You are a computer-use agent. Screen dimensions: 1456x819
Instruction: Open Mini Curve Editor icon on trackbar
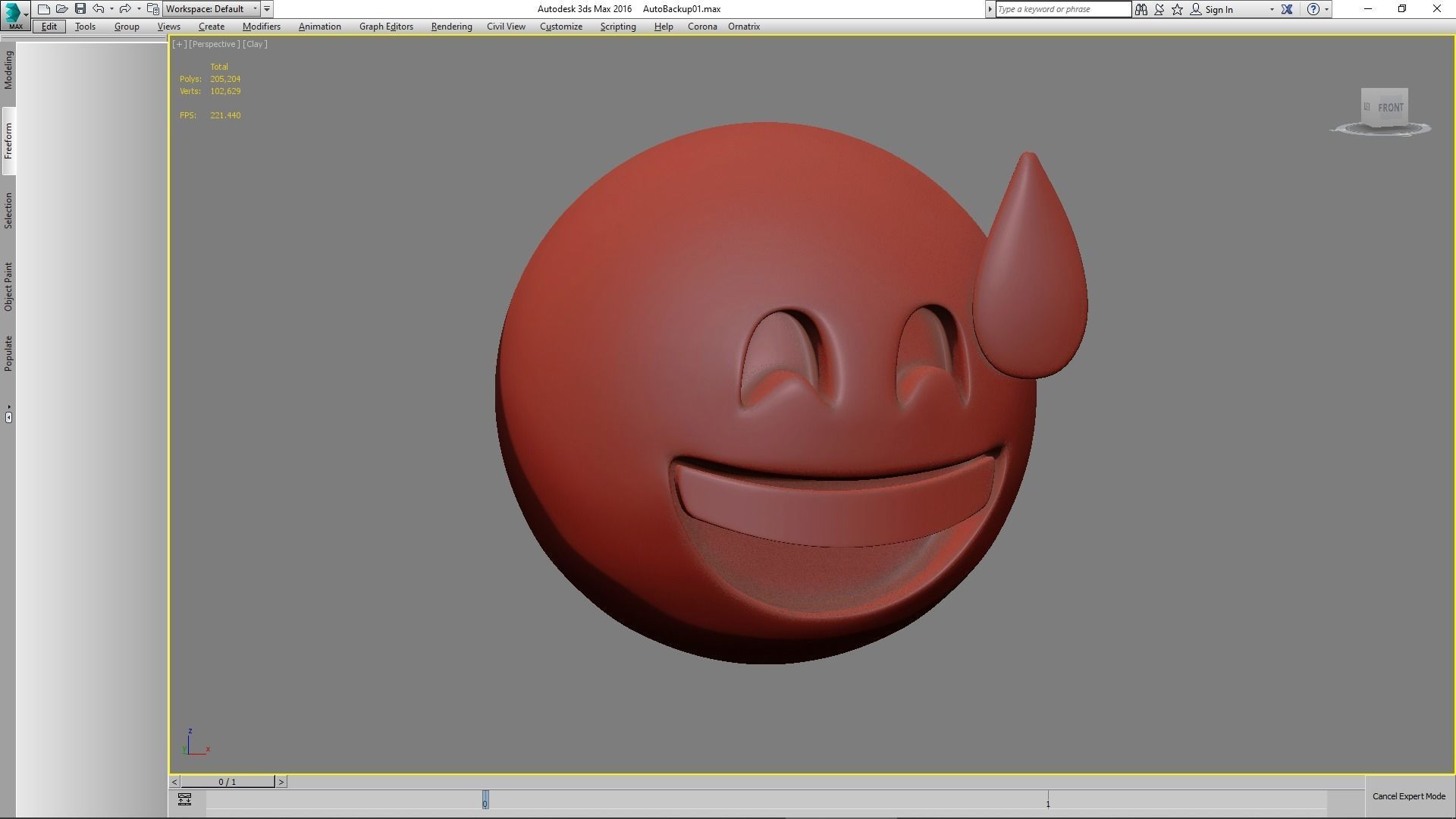[x=185, y=799]
